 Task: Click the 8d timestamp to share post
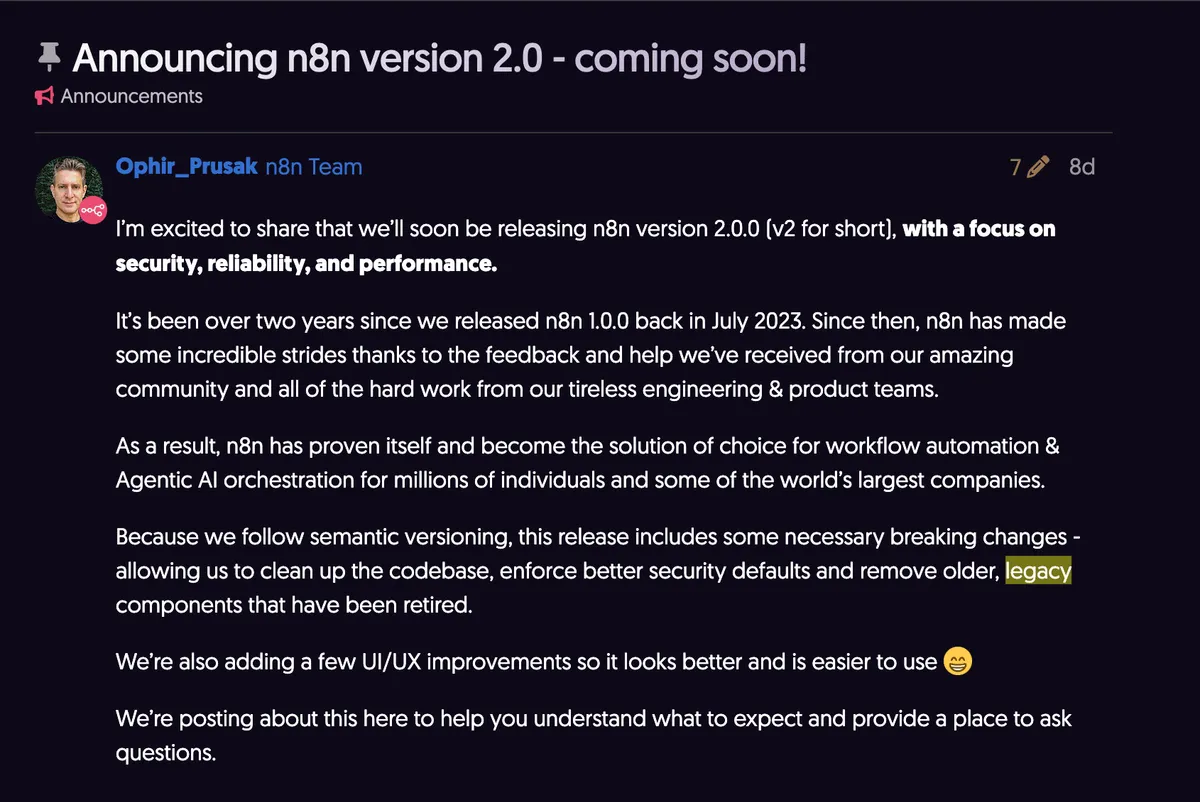click(1081, 167)
